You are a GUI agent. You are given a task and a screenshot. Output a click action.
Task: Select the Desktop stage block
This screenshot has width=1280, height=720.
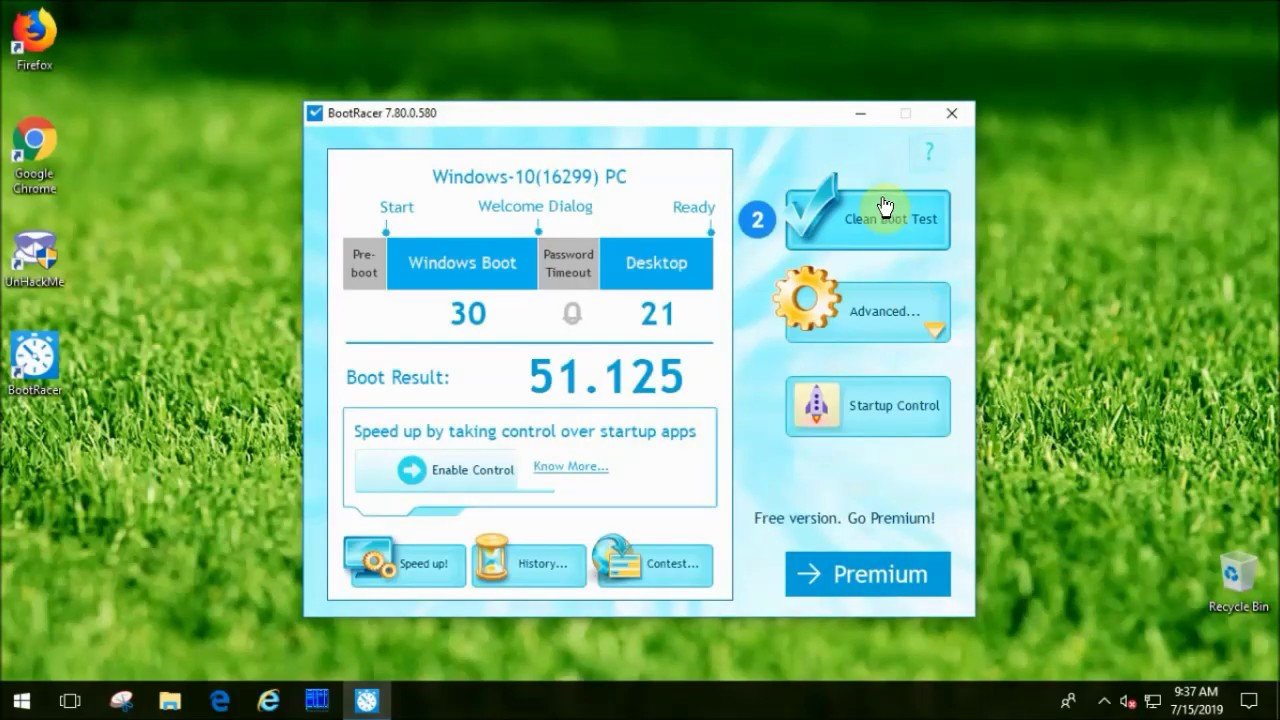656,263
